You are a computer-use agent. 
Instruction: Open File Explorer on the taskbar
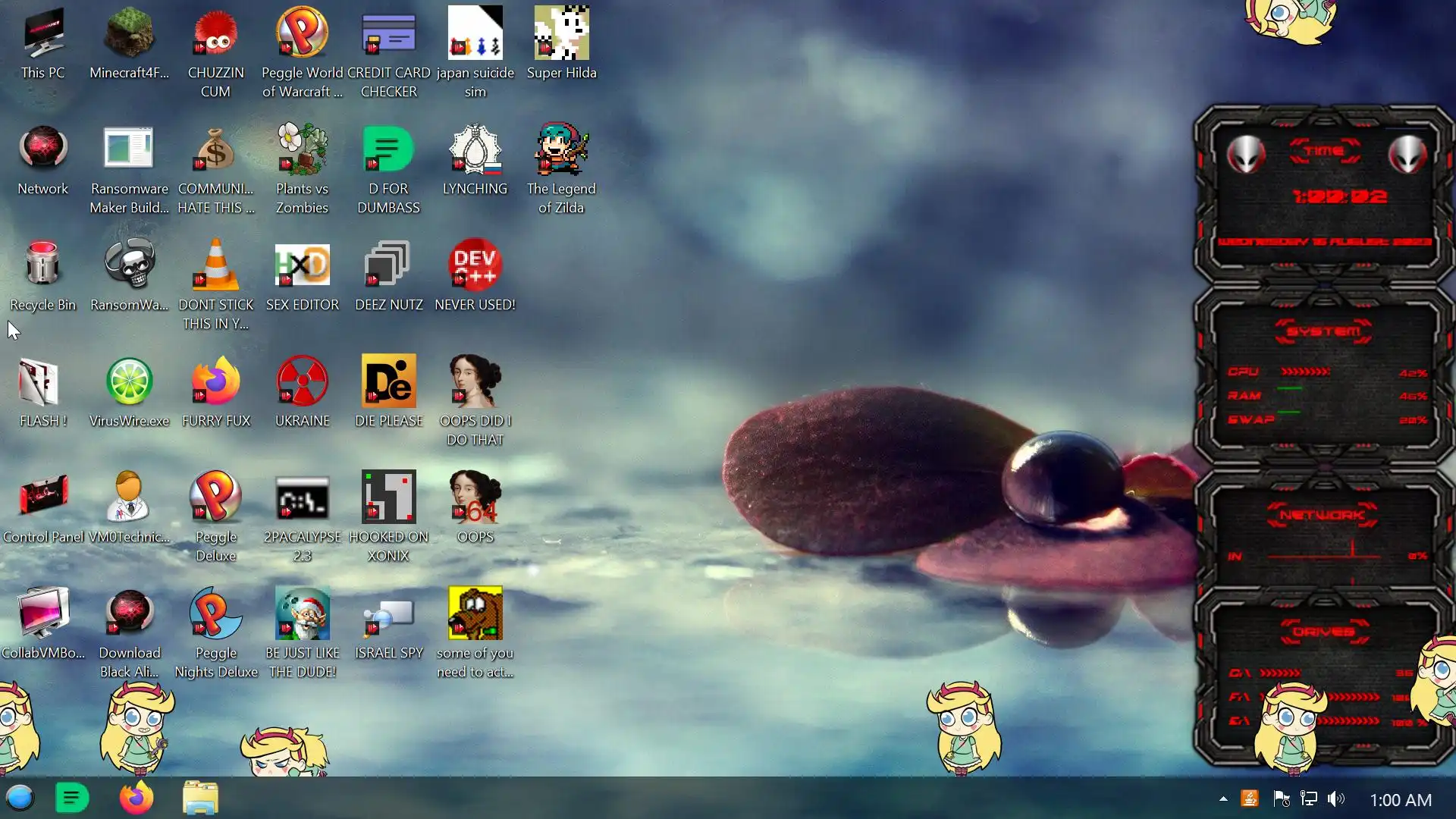[200, 799]
